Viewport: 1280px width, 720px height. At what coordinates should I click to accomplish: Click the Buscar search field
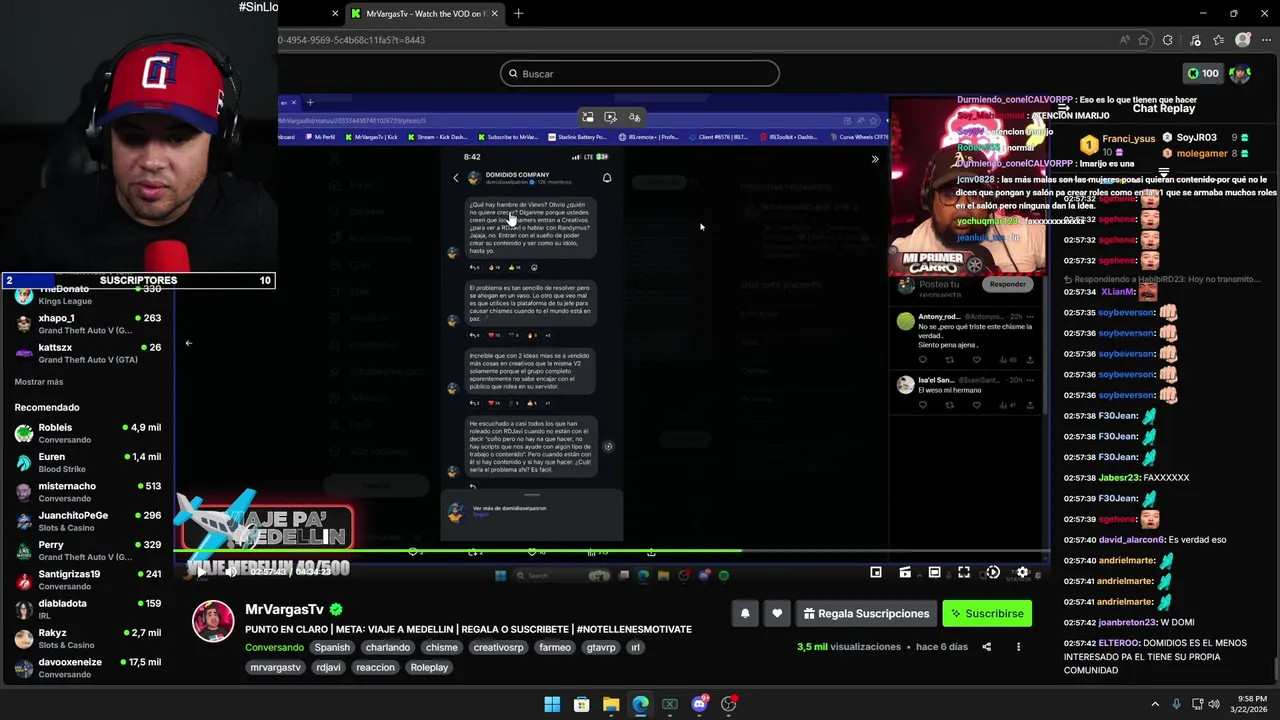click(640, 73)
